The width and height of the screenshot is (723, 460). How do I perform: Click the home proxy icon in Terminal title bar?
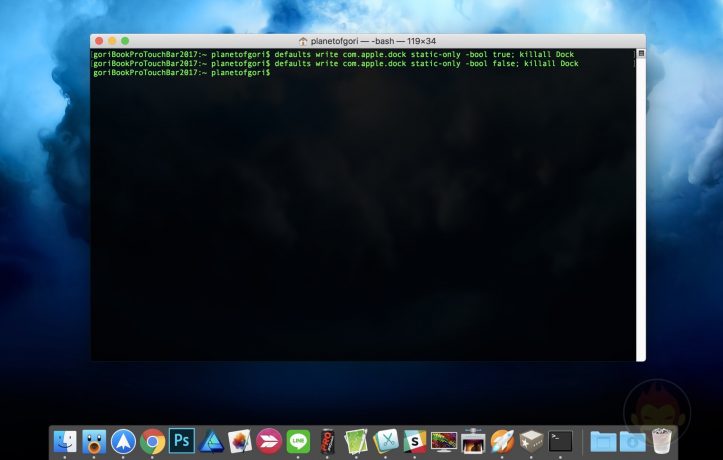pyautogui.click(x=303, y=41)
